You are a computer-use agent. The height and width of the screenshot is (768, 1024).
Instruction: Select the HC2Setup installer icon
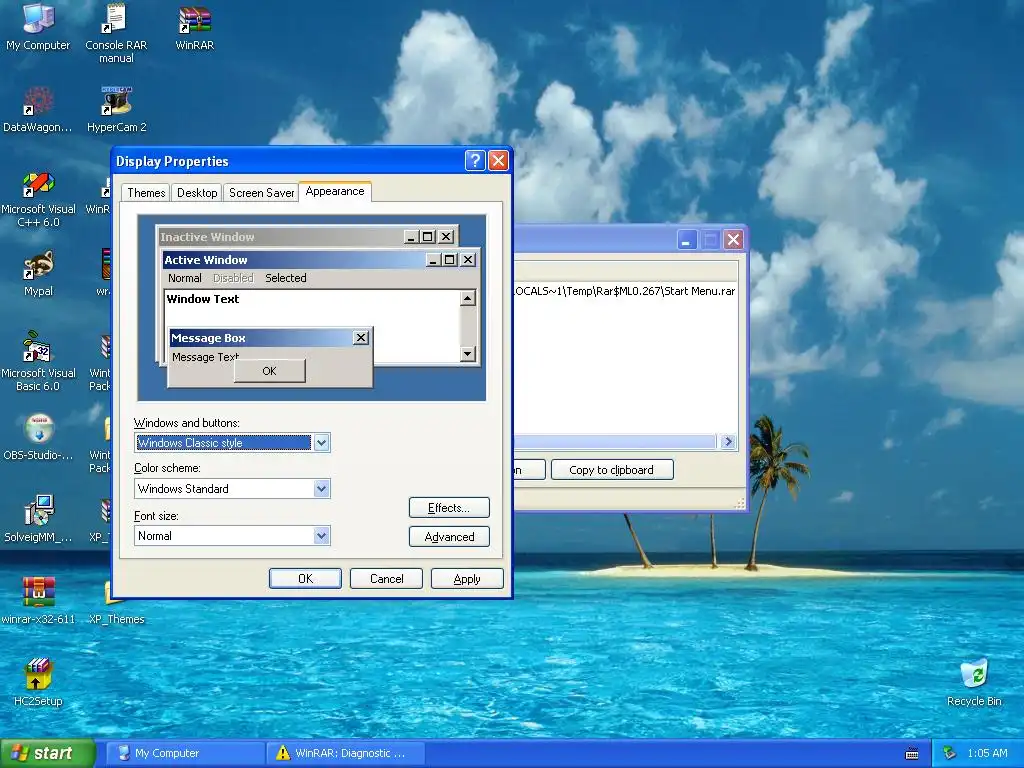(38, 683)
